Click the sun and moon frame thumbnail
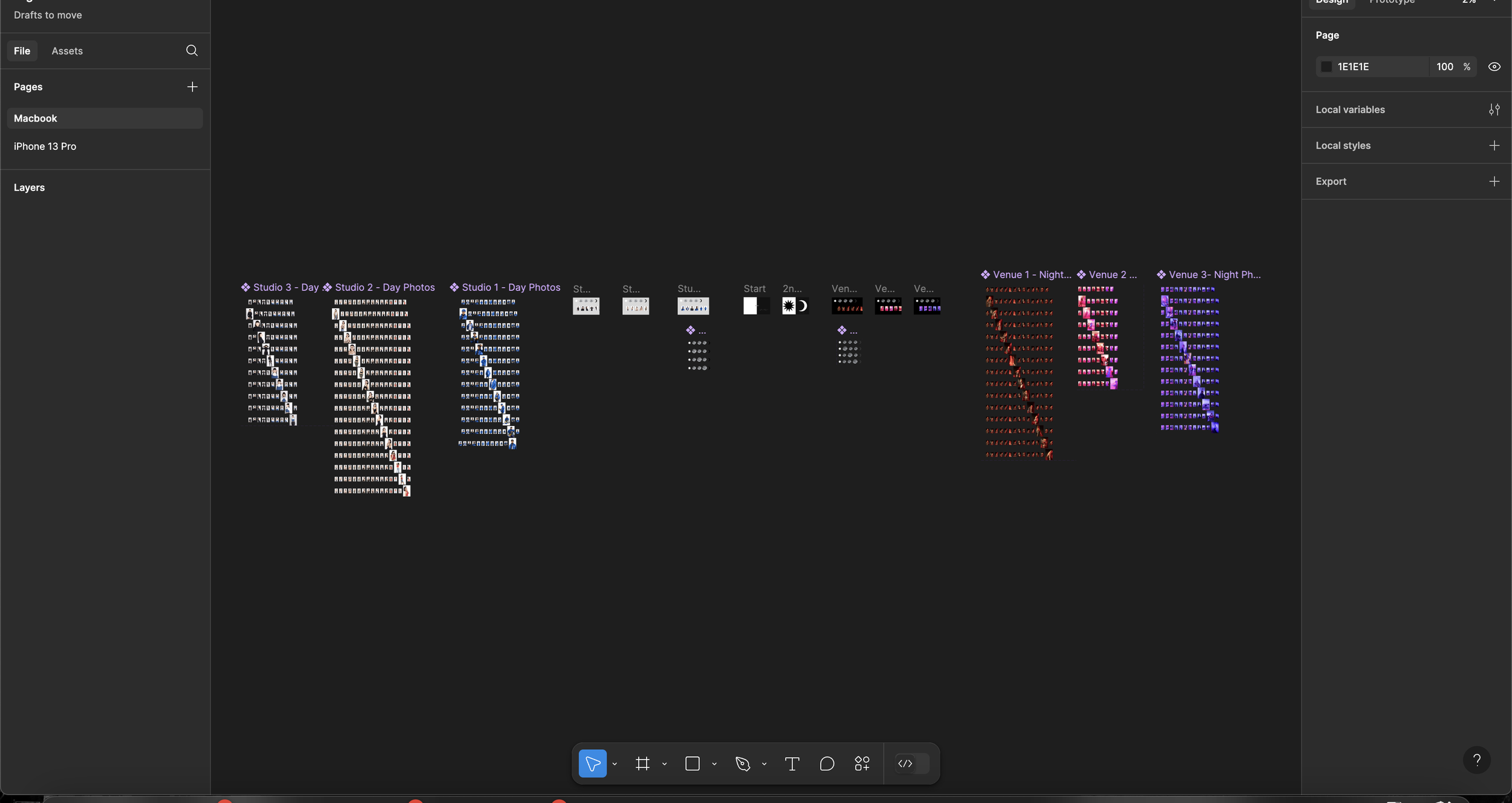This screenshot has height=803, width=1512. pyautogui.click(x=795, y=306)
